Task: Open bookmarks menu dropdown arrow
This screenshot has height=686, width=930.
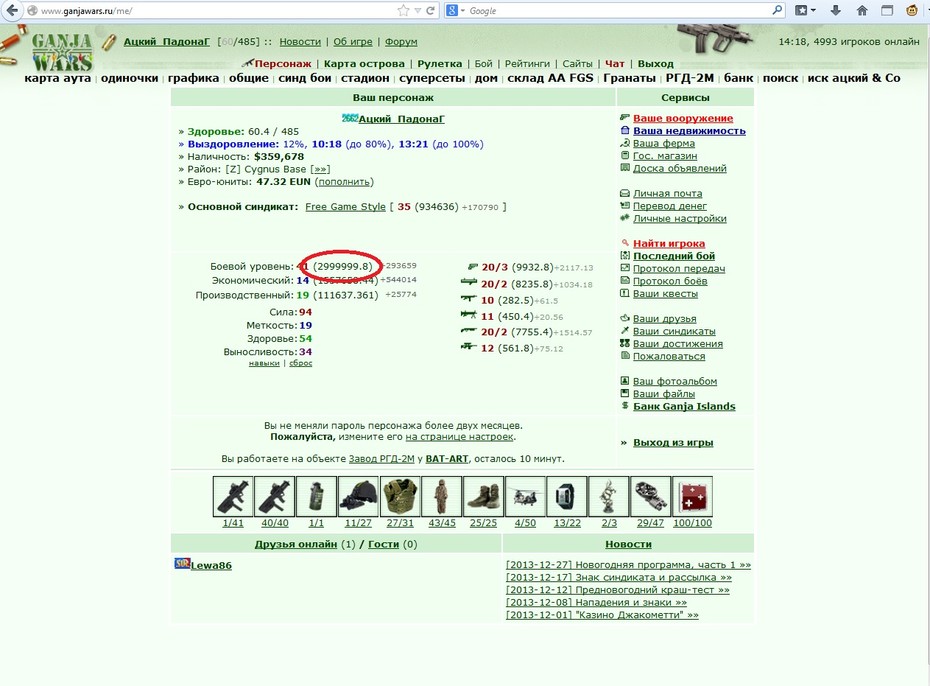Action: 813,11
